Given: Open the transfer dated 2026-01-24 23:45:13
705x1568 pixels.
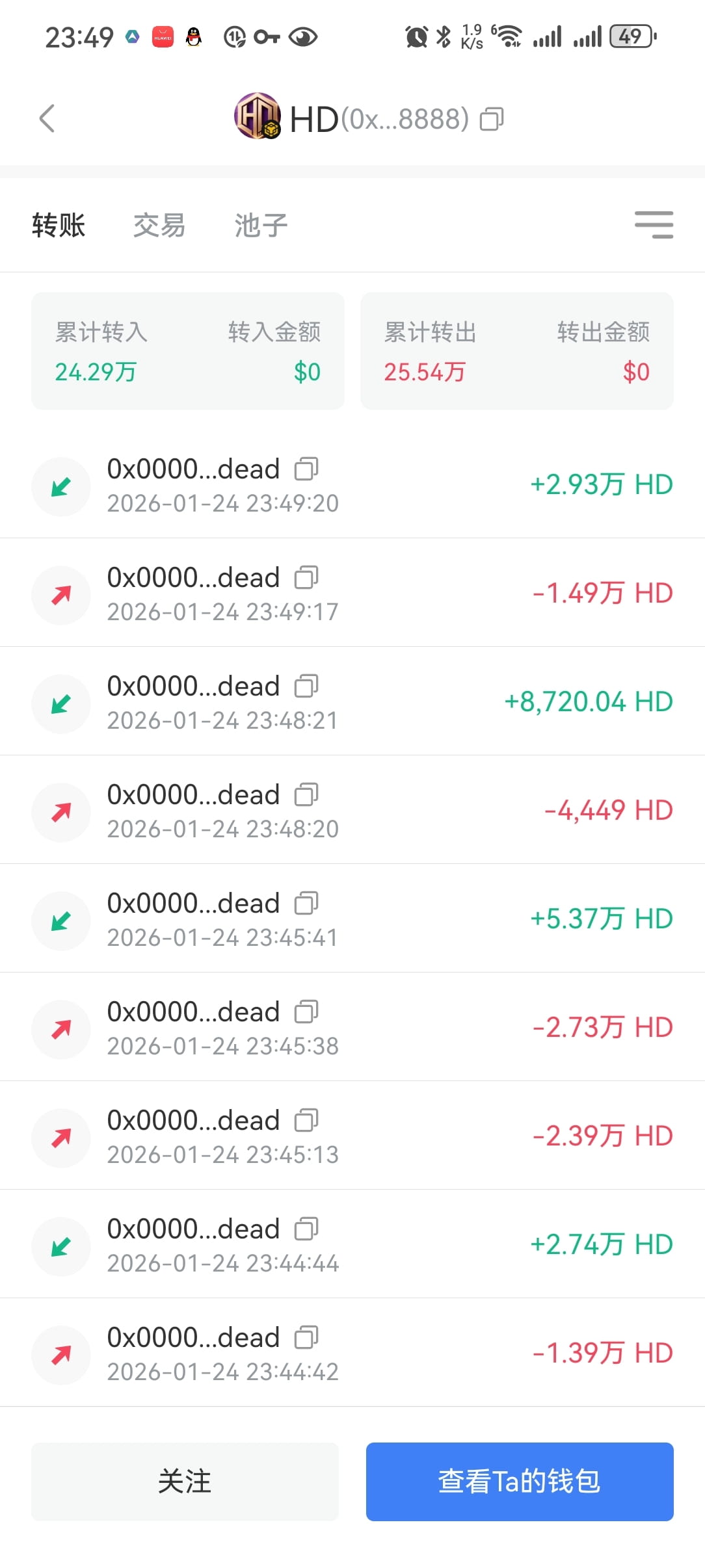Looking at the screenshot, I should coord(352,1136).
